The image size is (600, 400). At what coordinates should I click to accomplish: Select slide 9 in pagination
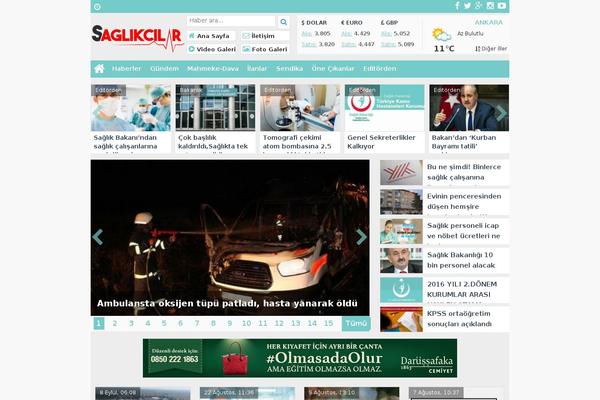(230, 323)
